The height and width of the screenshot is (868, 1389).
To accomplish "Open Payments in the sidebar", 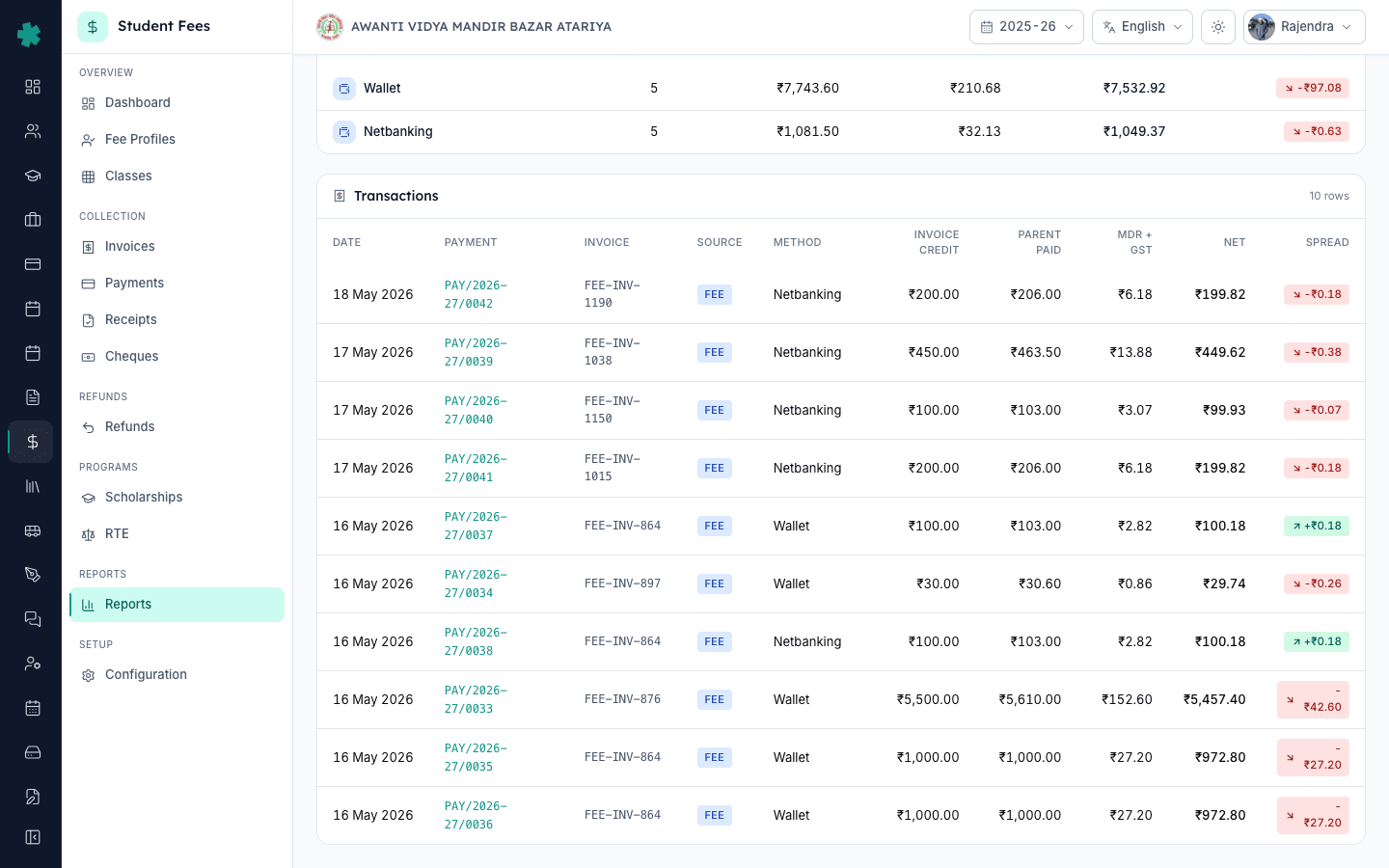I will (177, 284).
